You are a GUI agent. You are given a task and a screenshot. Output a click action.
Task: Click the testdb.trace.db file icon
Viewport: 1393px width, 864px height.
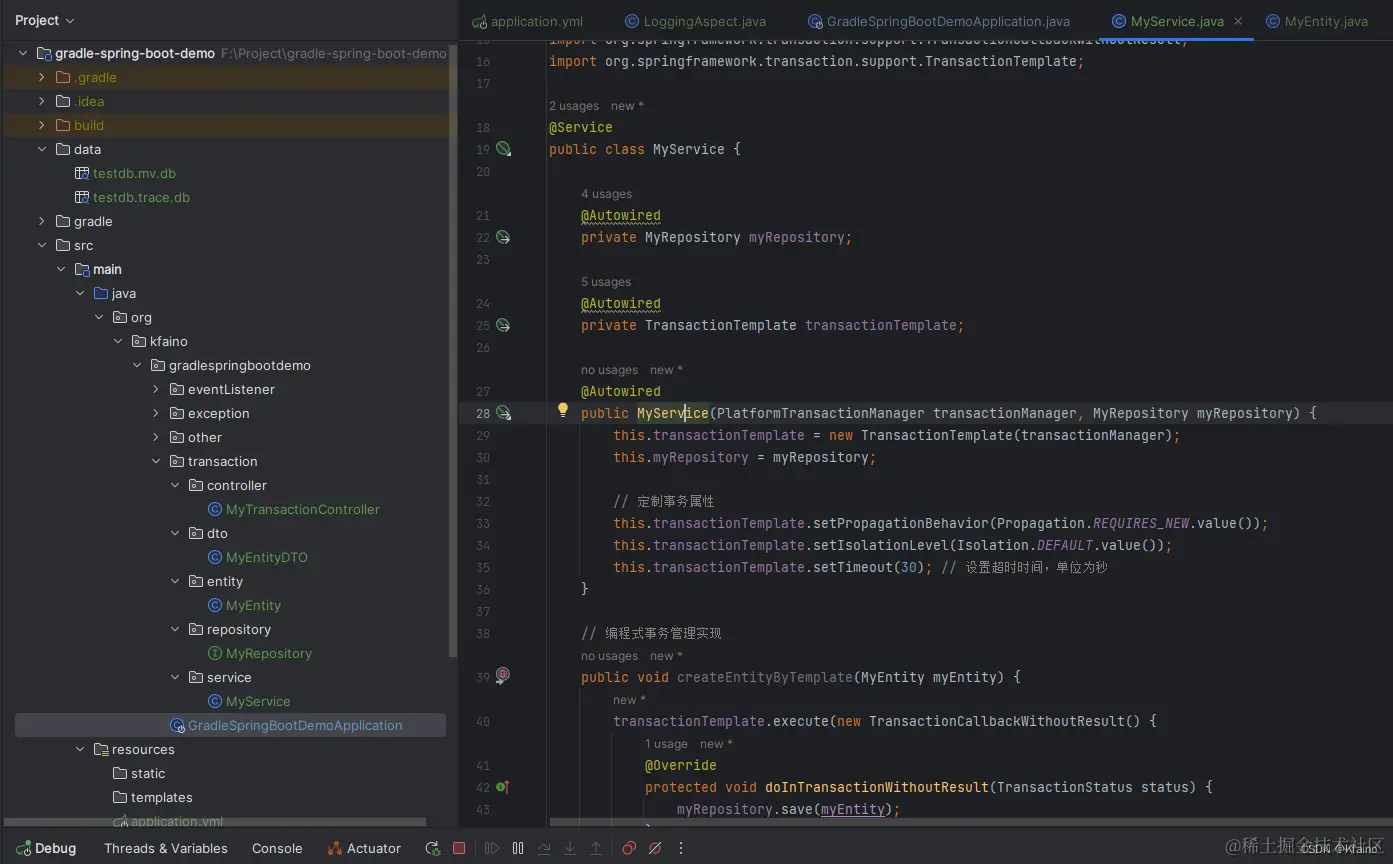[x=82, y=197]
